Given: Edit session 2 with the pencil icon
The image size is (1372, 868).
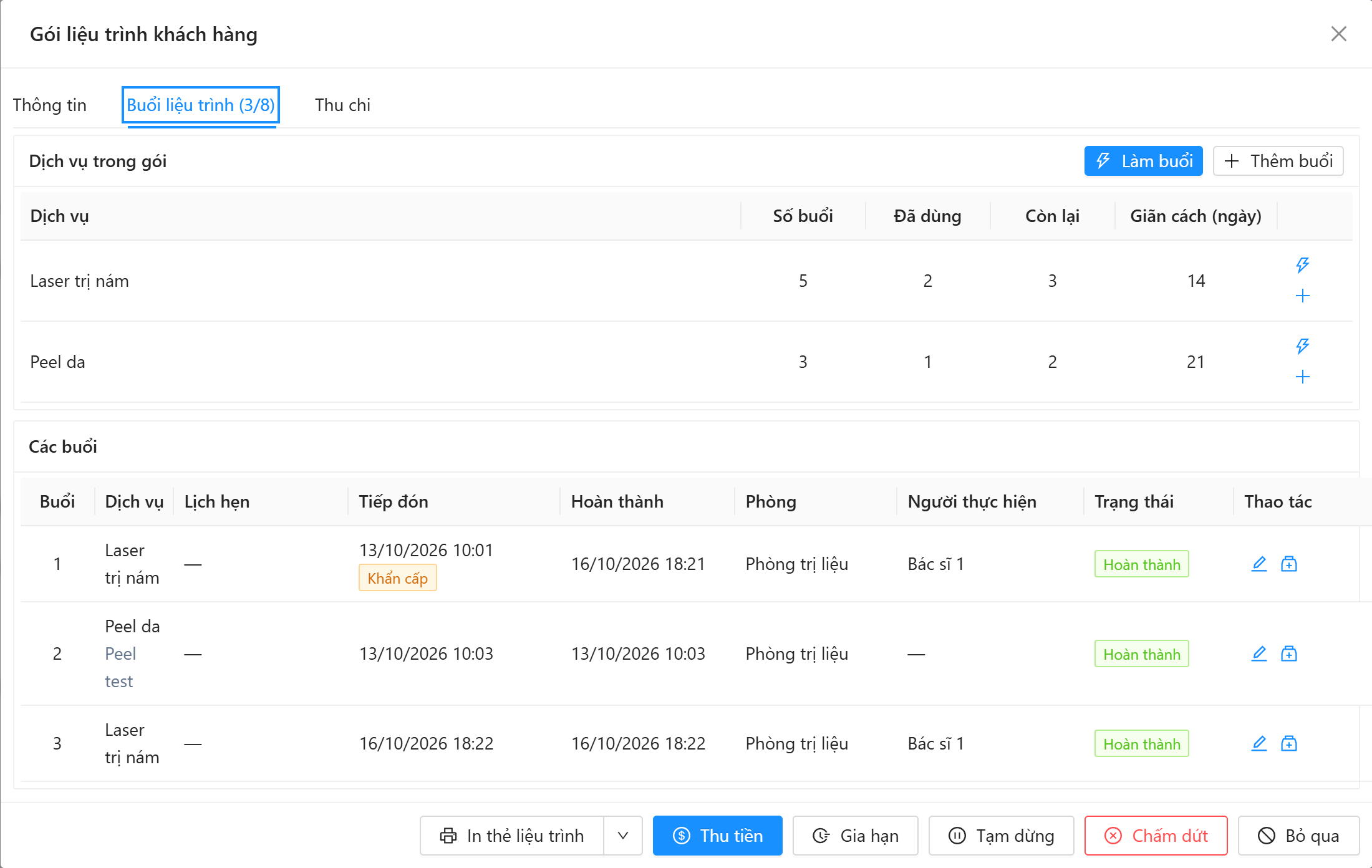Looking at the screenshot, I should click(1259, 653).
